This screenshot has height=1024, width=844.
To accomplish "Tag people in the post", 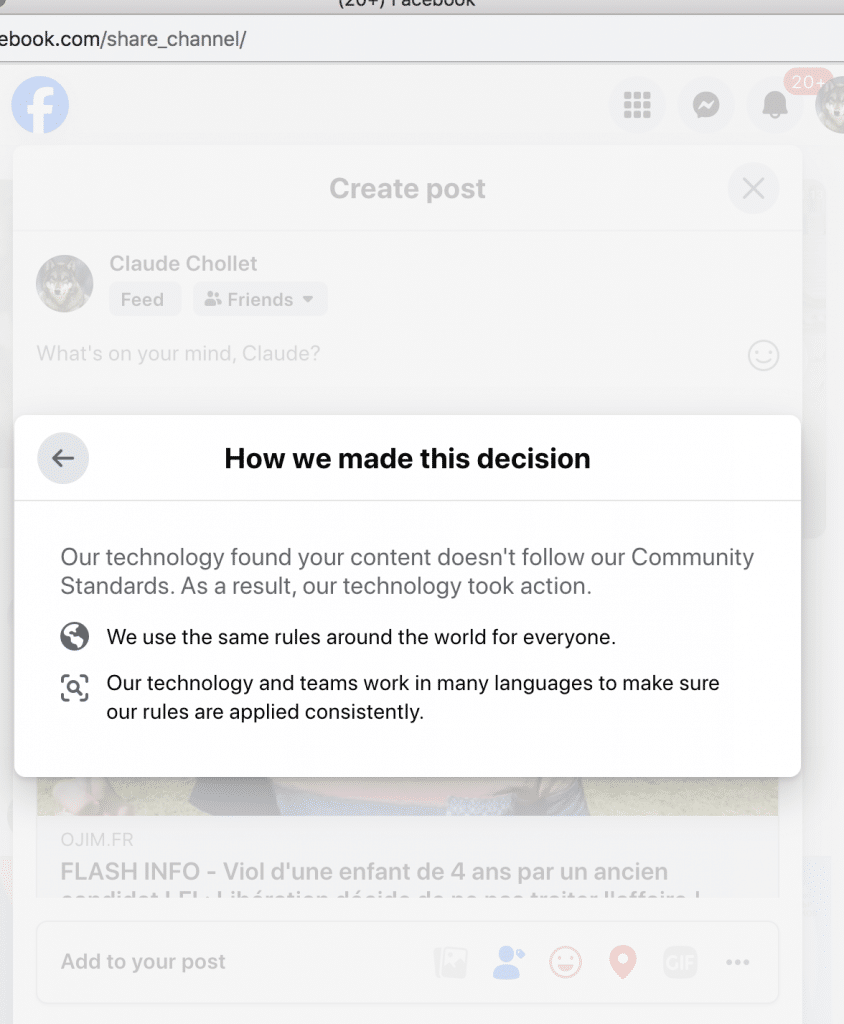I will (508, 963).
